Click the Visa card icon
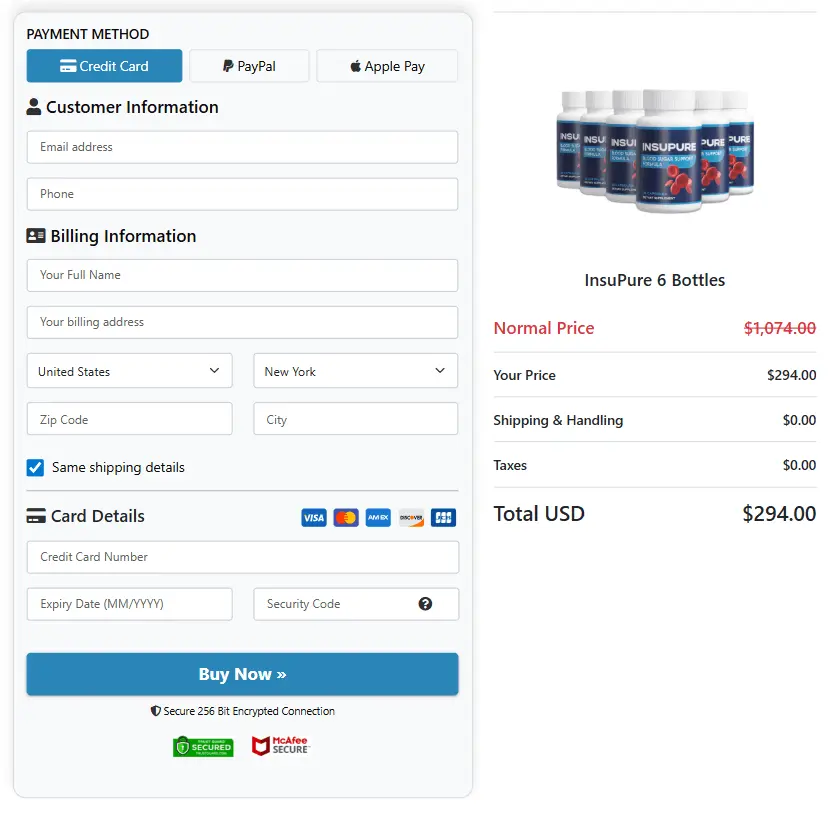Image resolution: width=834 pixels, height=813 pixels. click(x=313, y=517)
